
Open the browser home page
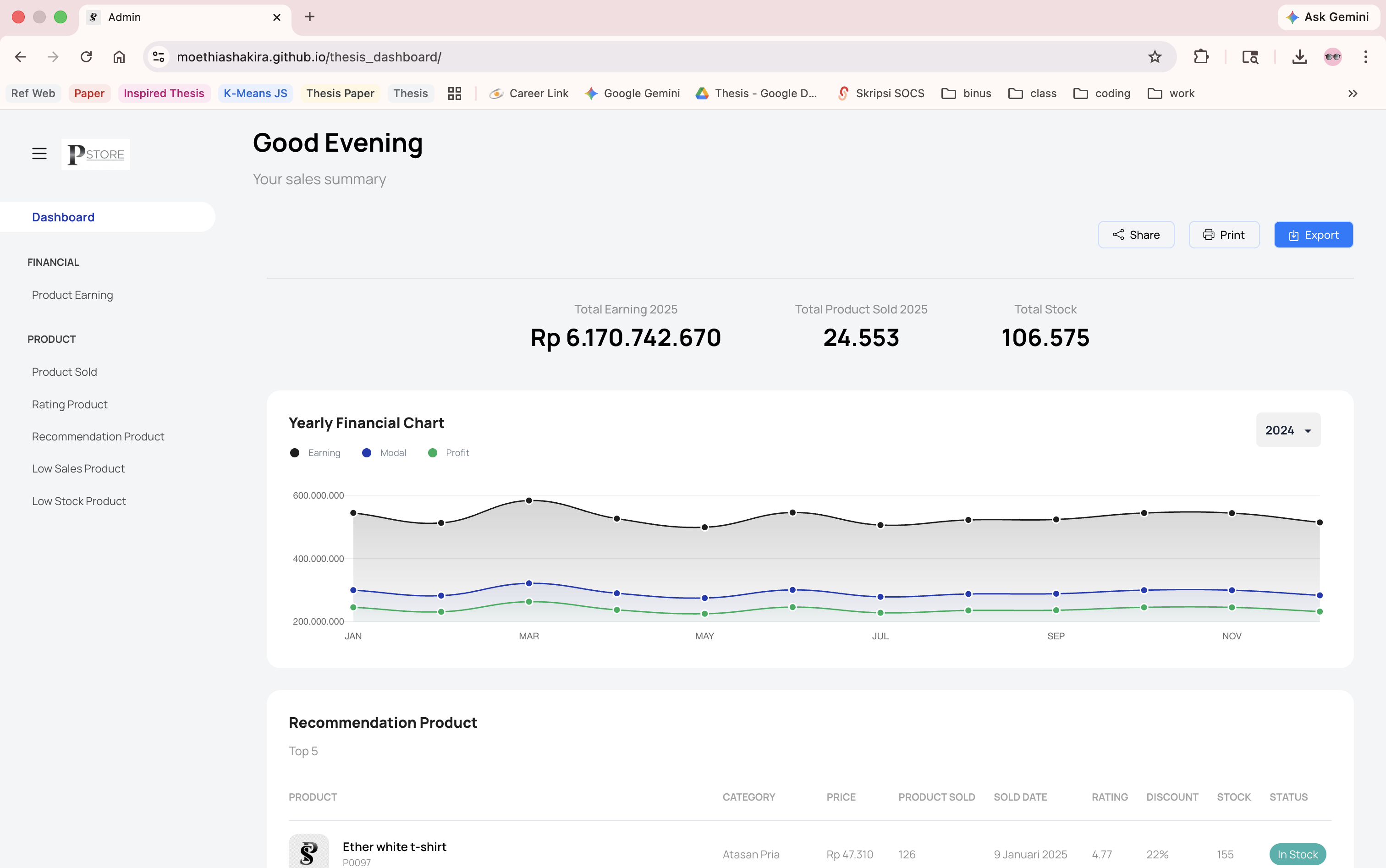tap(119, 57)
